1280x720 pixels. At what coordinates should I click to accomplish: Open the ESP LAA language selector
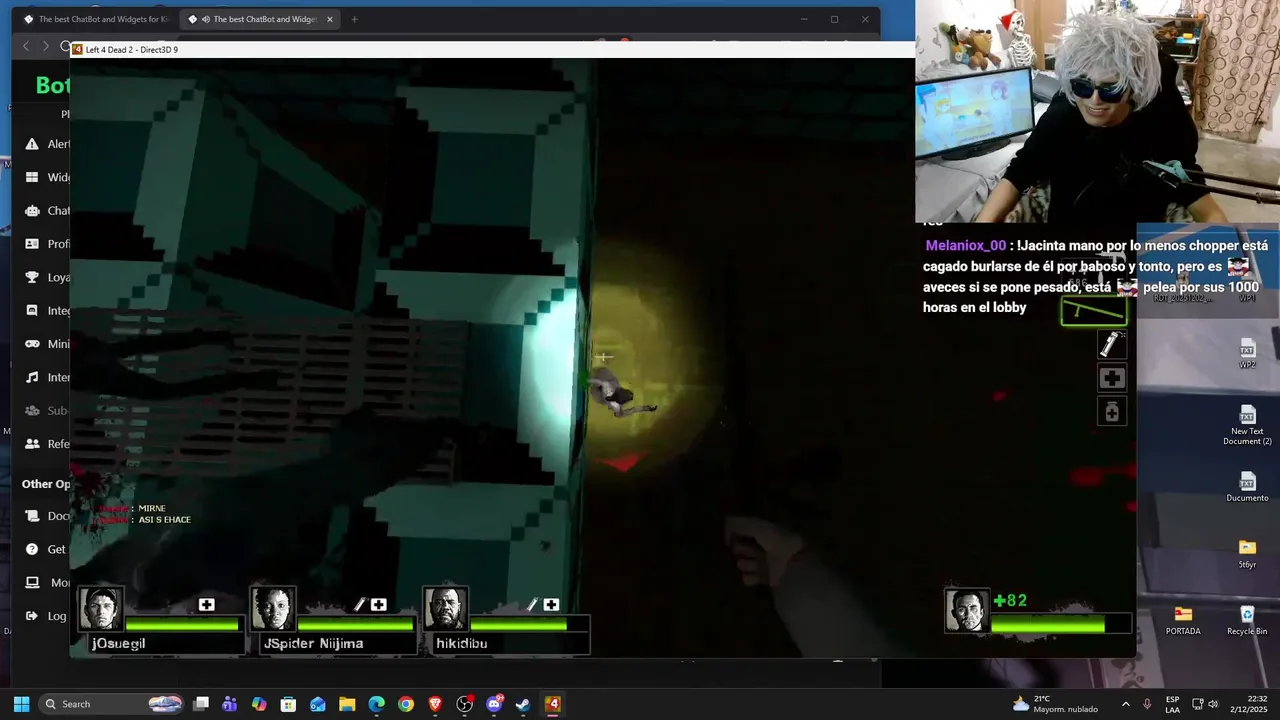(1172, 704)
